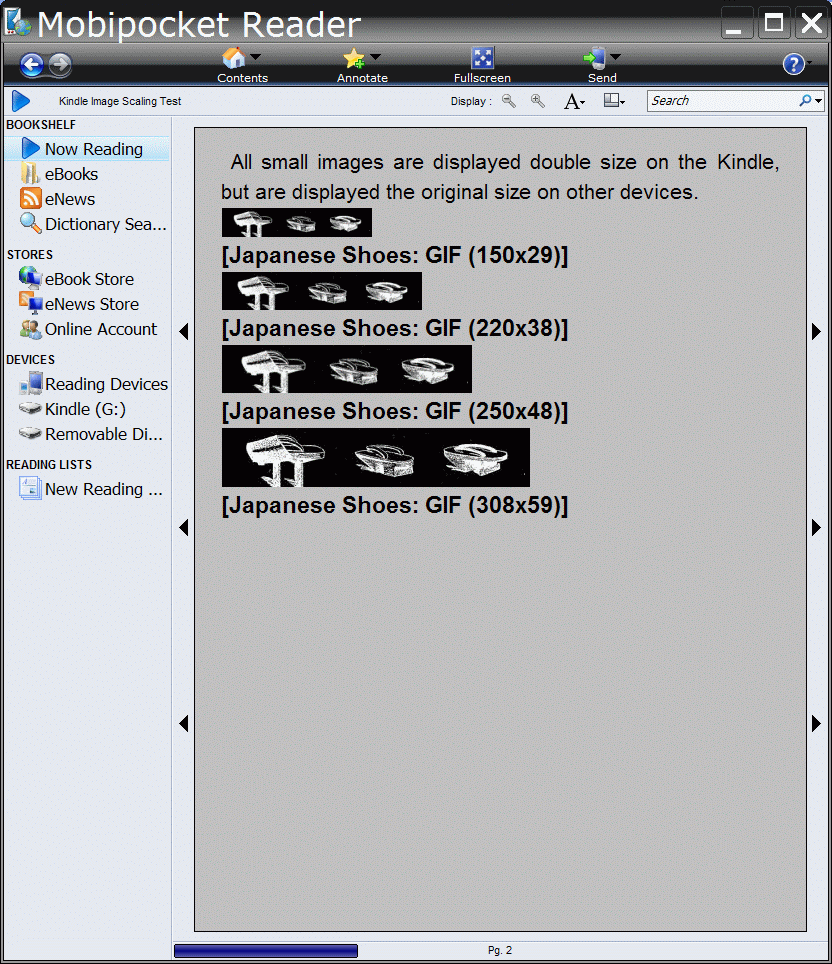Expand the Contents dropdown arrow
This screenshot has width=832, height=964.
[256, 57]
